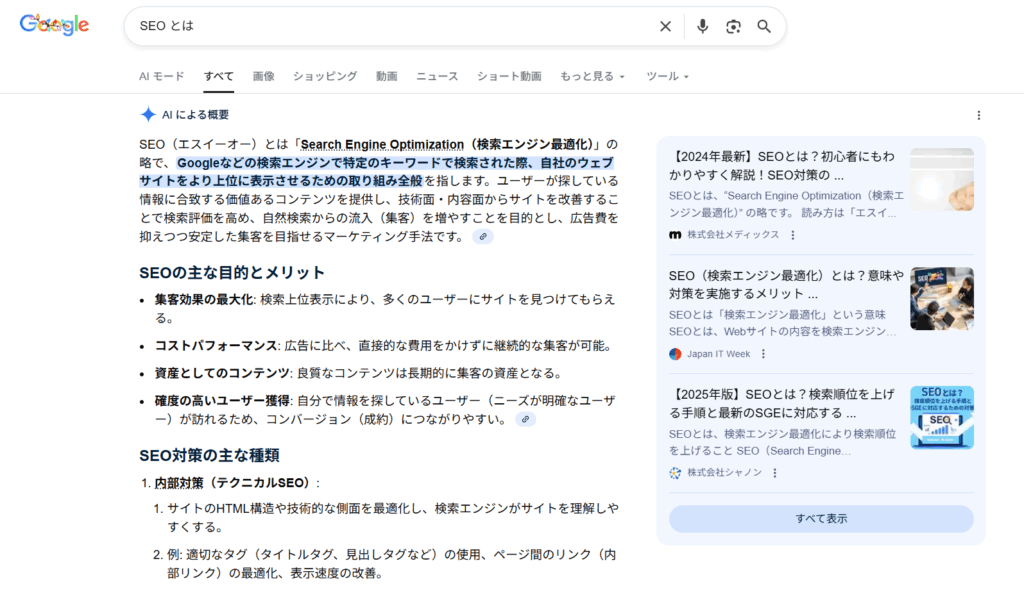This screenshot has height=593, width=1024.
Task: Open the ツール dropdown
Action: pyautogui.click(x=666, y=75)
